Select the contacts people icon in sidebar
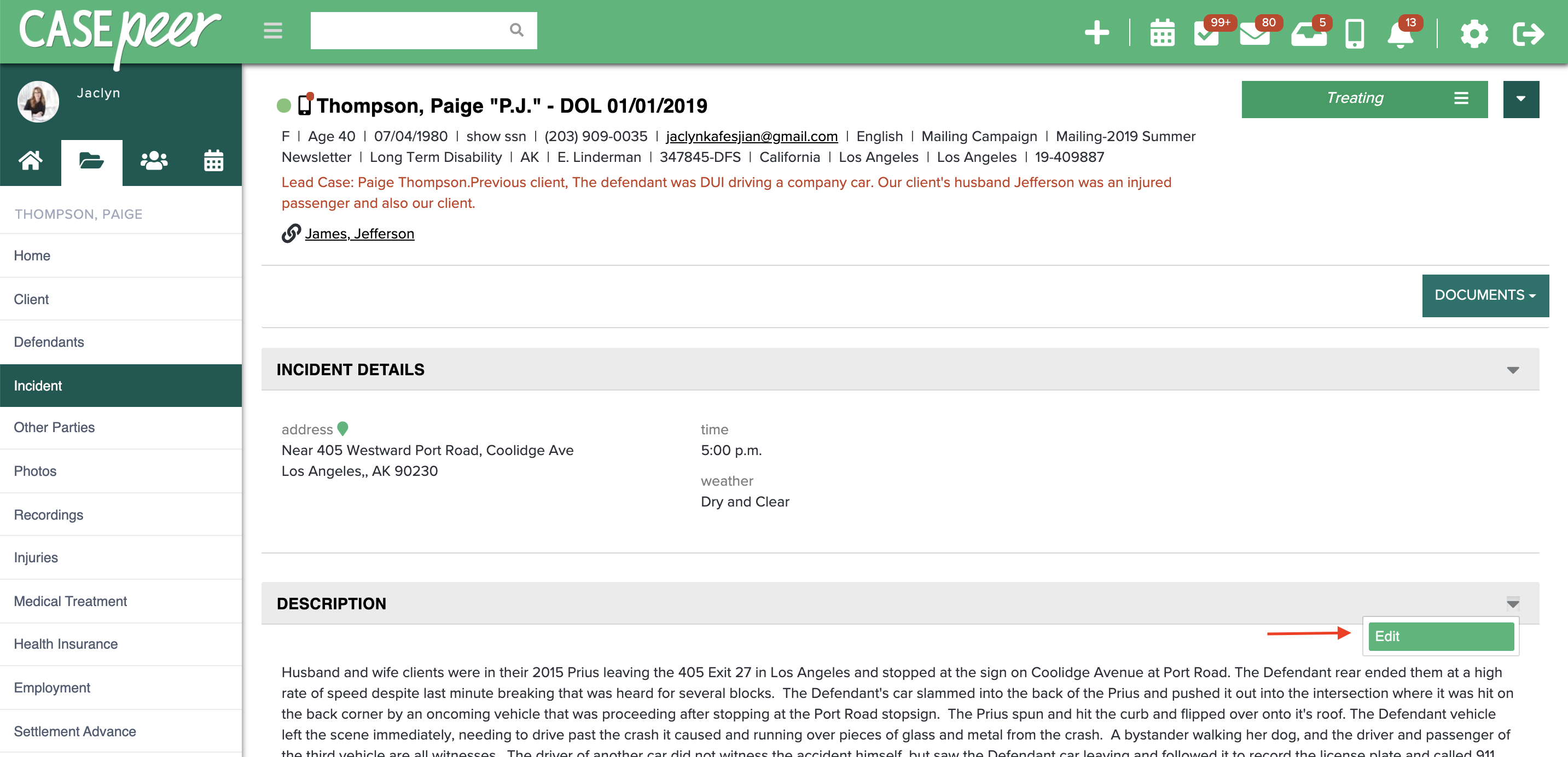Image resolution: width=1568 pixels, height=757 pixels. (153, 161)
